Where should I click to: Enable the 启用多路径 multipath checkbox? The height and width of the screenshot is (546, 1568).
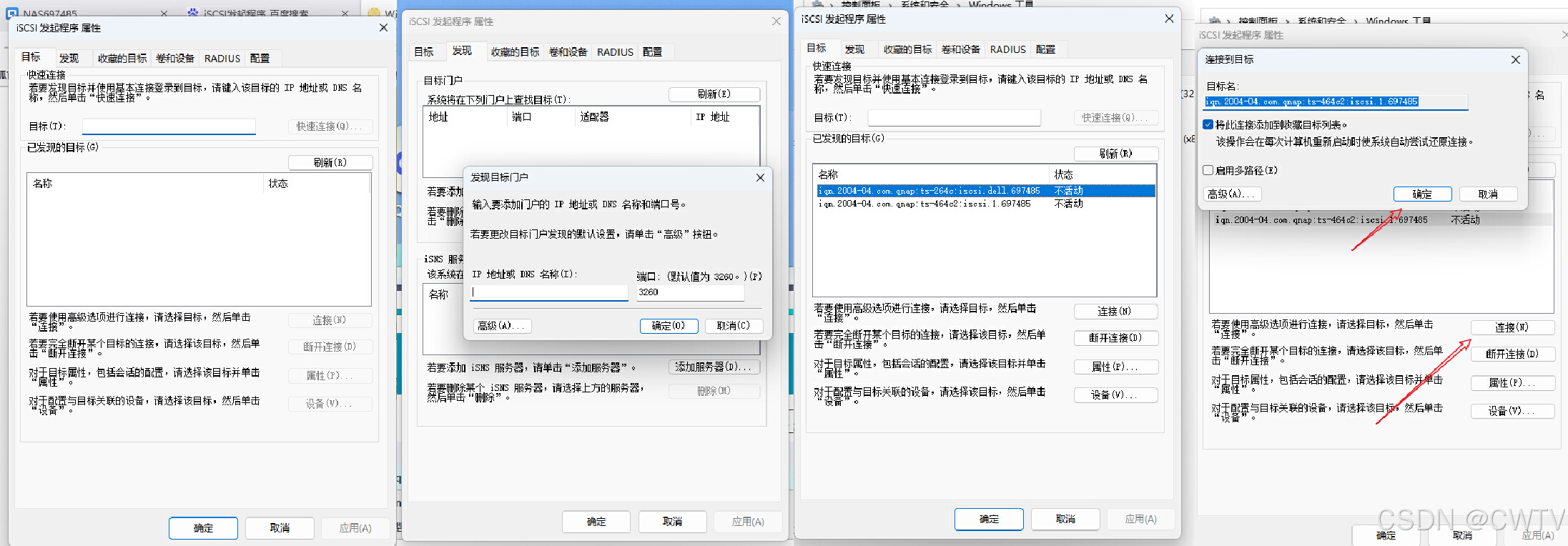1208,170
